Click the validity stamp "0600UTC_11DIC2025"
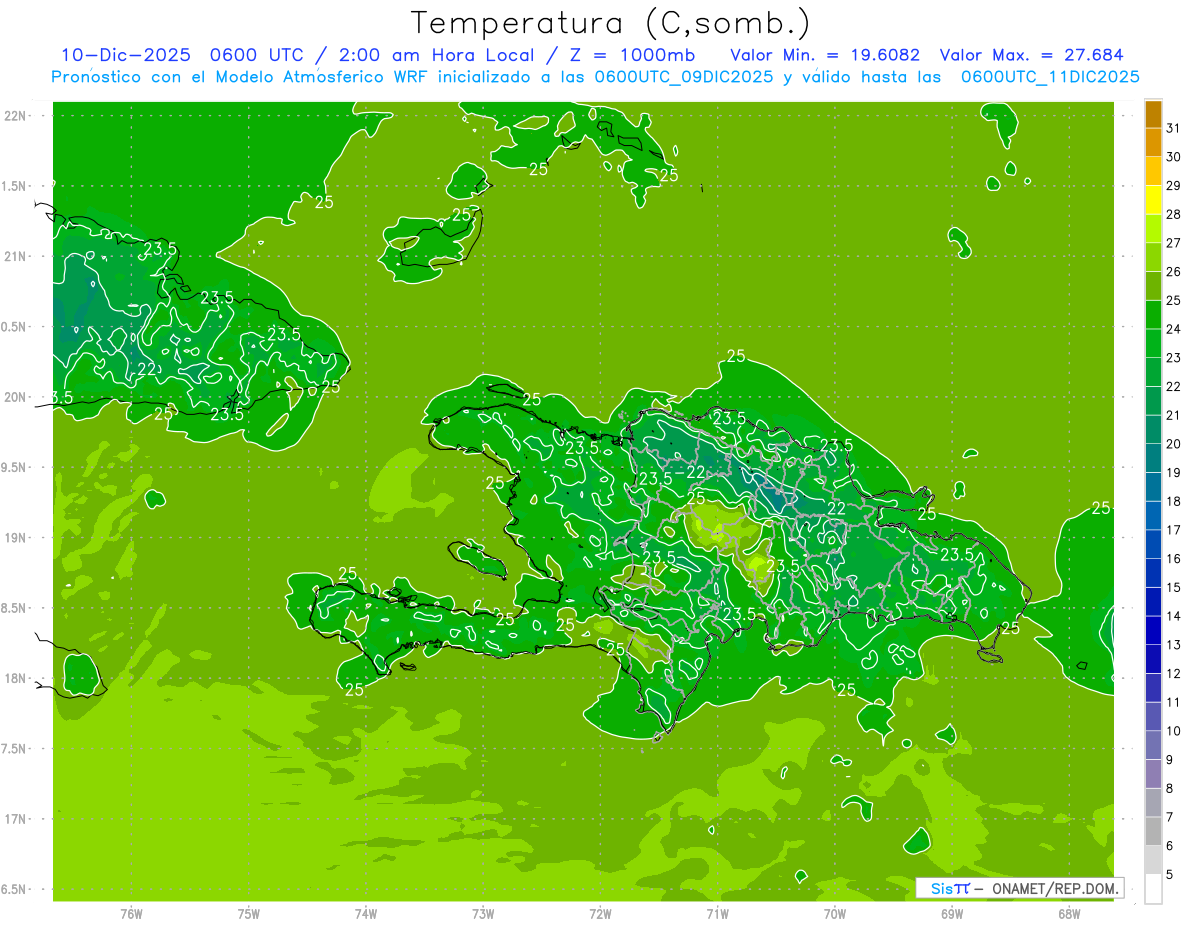1200x927 pixels. point(1050,77)
